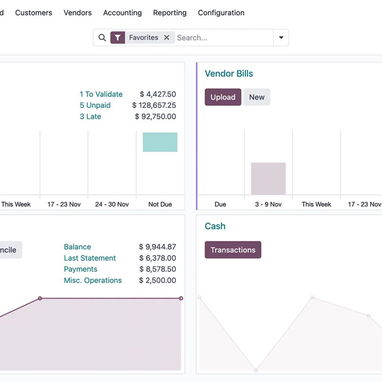Image resolution: width=382 pixels, height=382 pixels.
Task: Click the search magnifier icon
Action: coord(102,38)
